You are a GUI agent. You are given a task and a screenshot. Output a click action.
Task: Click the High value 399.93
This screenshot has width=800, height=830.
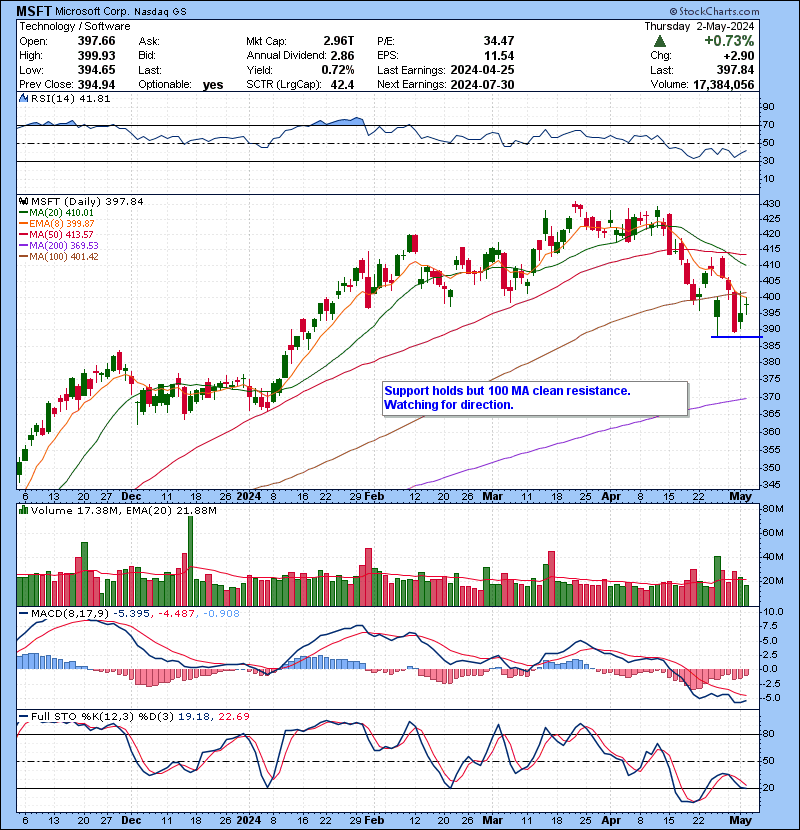(96, 56)
